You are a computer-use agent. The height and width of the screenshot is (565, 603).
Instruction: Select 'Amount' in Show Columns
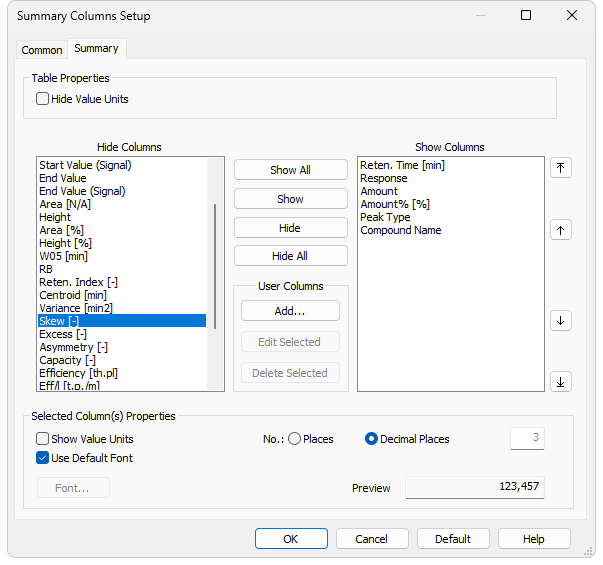(x=451, y=191)
